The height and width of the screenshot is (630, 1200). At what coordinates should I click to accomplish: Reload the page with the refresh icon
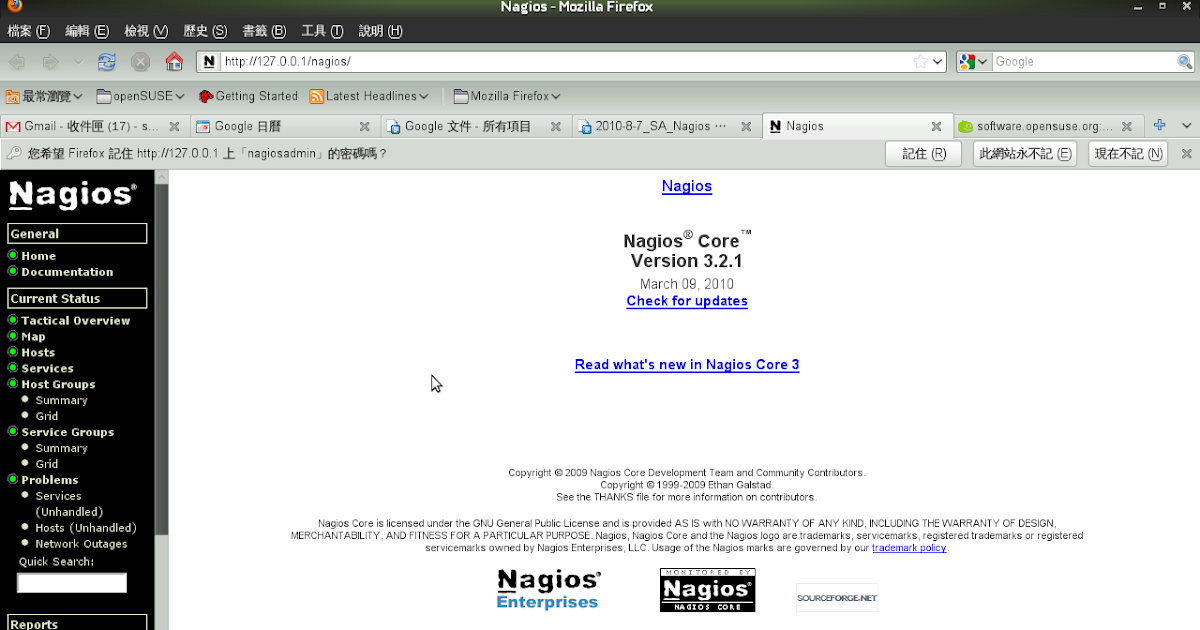click(106, 62)
